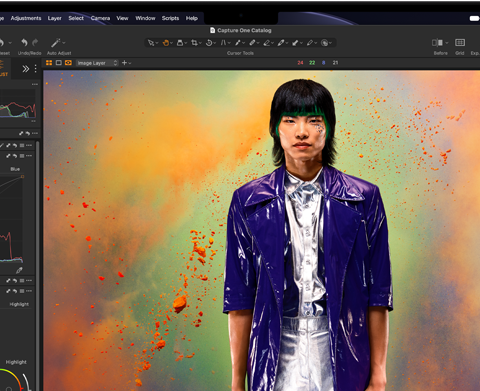Open the Eraser tool dropdown arrow

coord(272,43)
